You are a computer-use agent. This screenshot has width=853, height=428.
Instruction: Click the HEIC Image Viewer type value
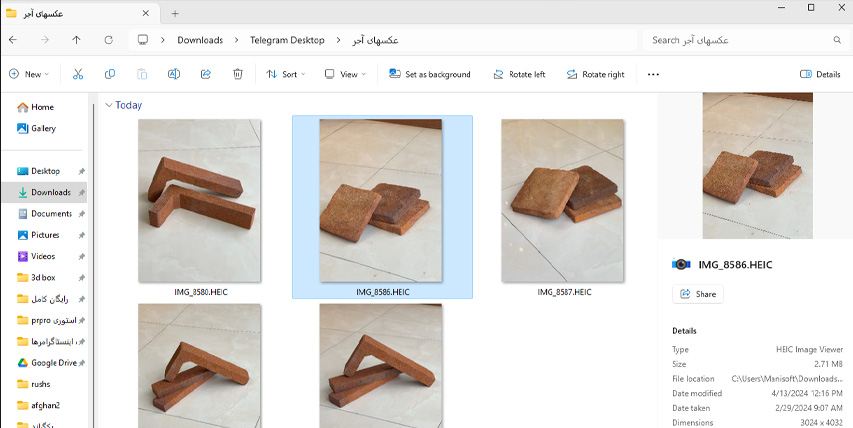coord(809,349)
